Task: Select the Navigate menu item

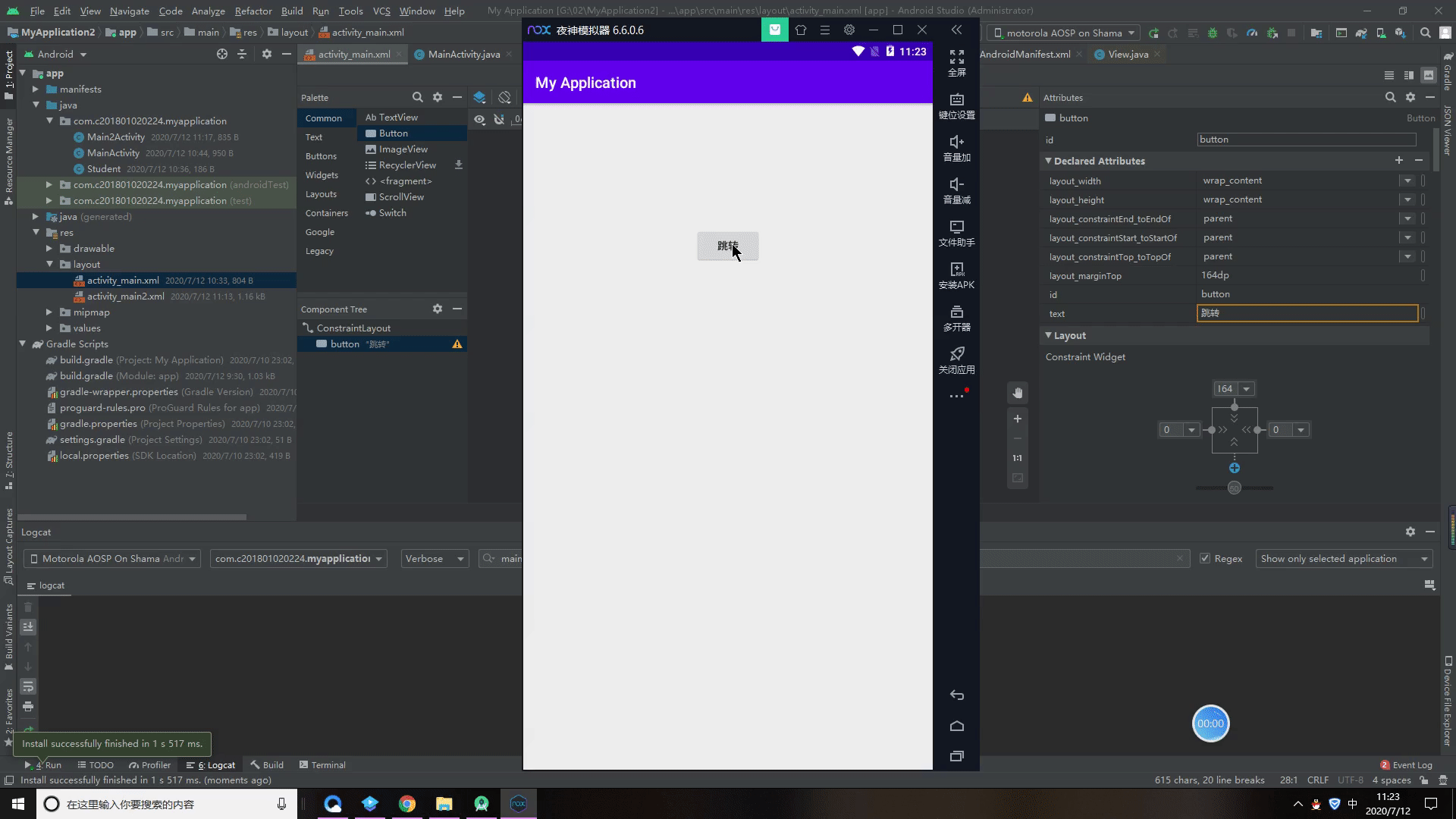Action: pyautogui.click(x=128, y=10)
